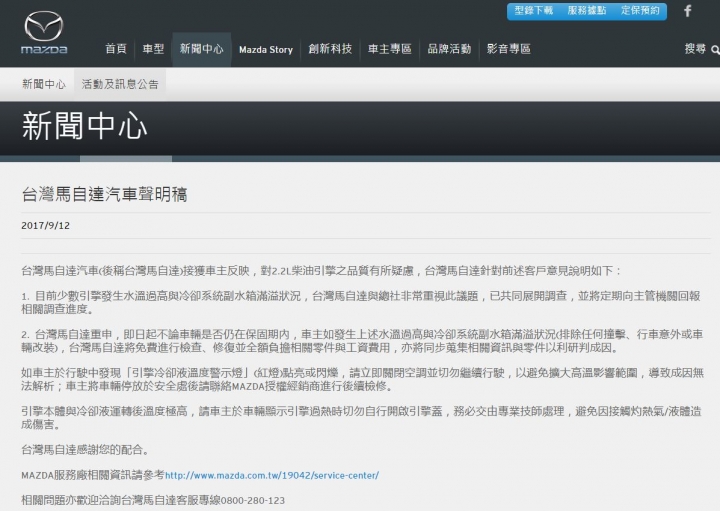720x511 pixels.
Task: Click the large 新聞中心 banner heading
Action: click(84, 126)
